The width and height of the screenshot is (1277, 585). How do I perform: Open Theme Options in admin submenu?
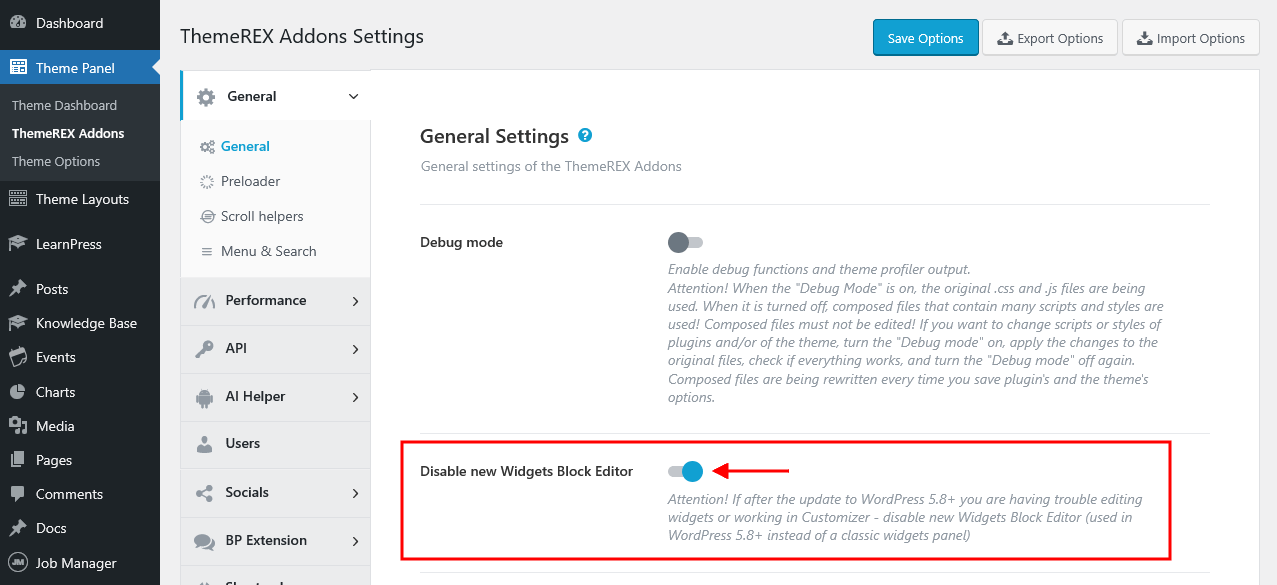point(56,161)
